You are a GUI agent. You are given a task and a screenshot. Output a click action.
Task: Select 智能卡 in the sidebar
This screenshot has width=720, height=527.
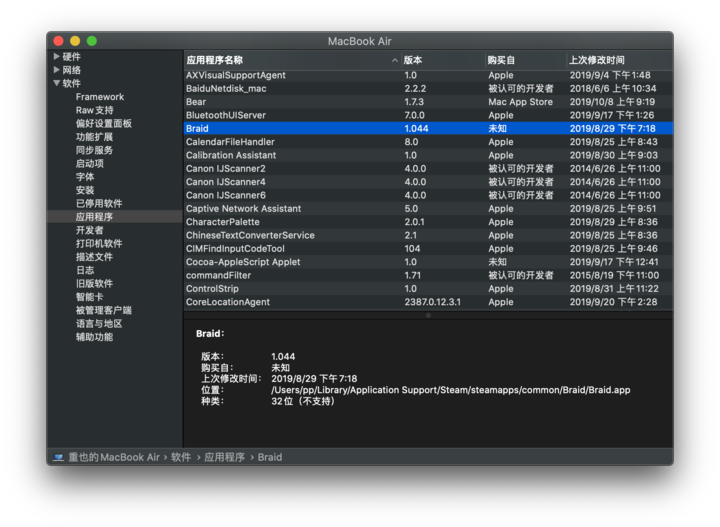[x=90, y=297]
